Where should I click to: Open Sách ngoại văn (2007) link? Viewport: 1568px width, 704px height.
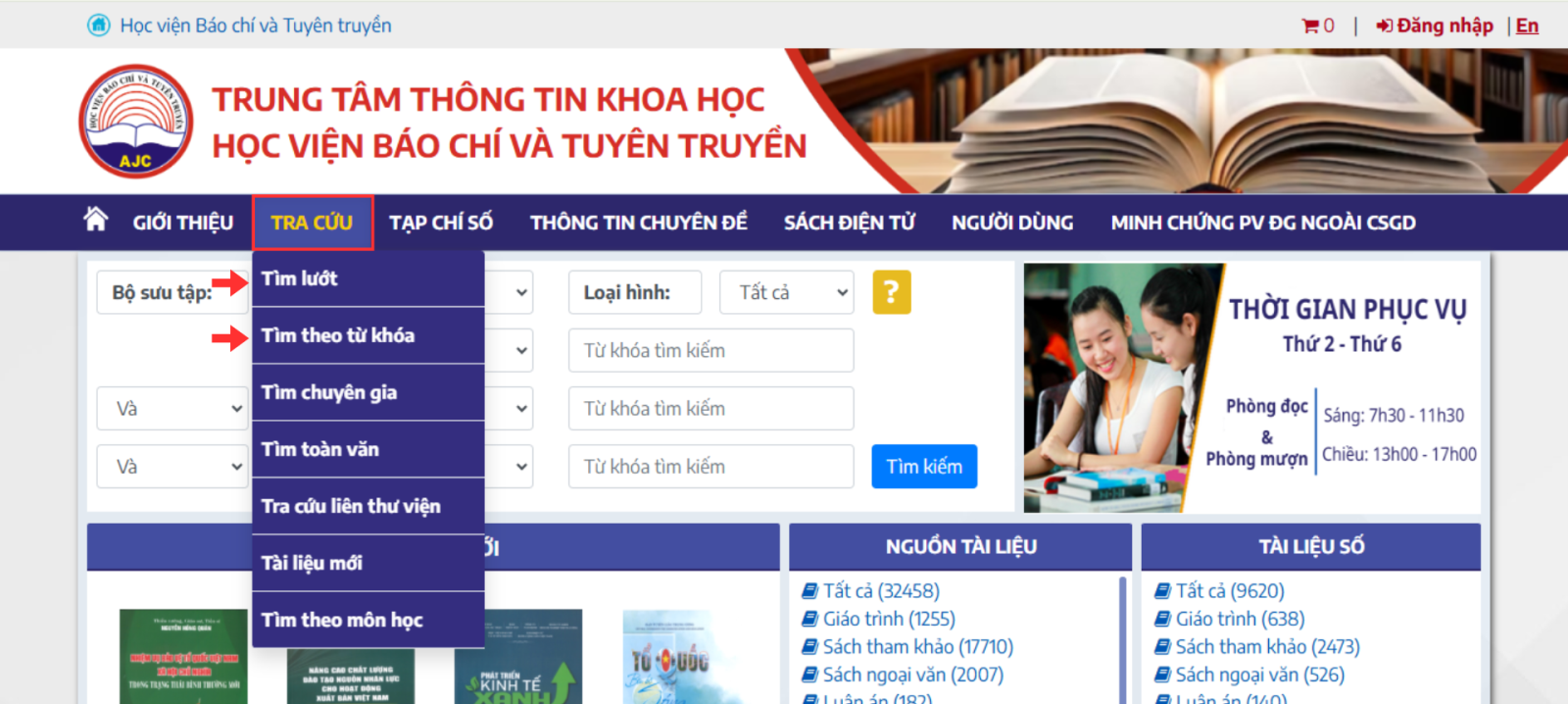coord(913,675)
